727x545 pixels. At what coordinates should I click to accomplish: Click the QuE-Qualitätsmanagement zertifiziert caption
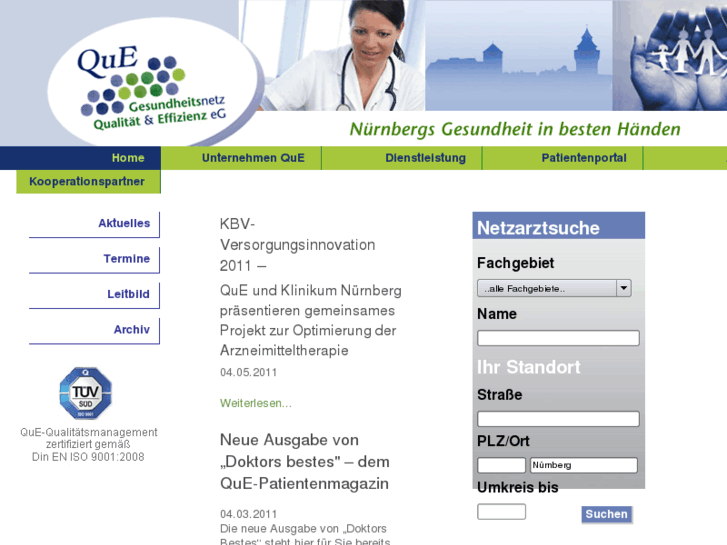pyautogui.click(x=89, y=445)
